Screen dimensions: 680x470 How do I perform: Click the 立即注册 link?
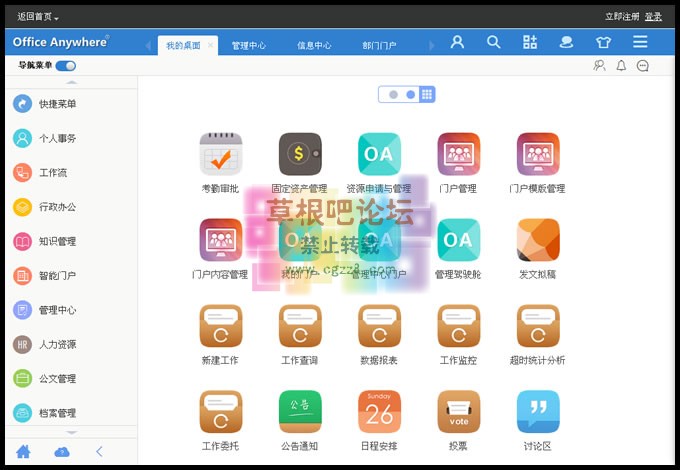tap(622, 16)
